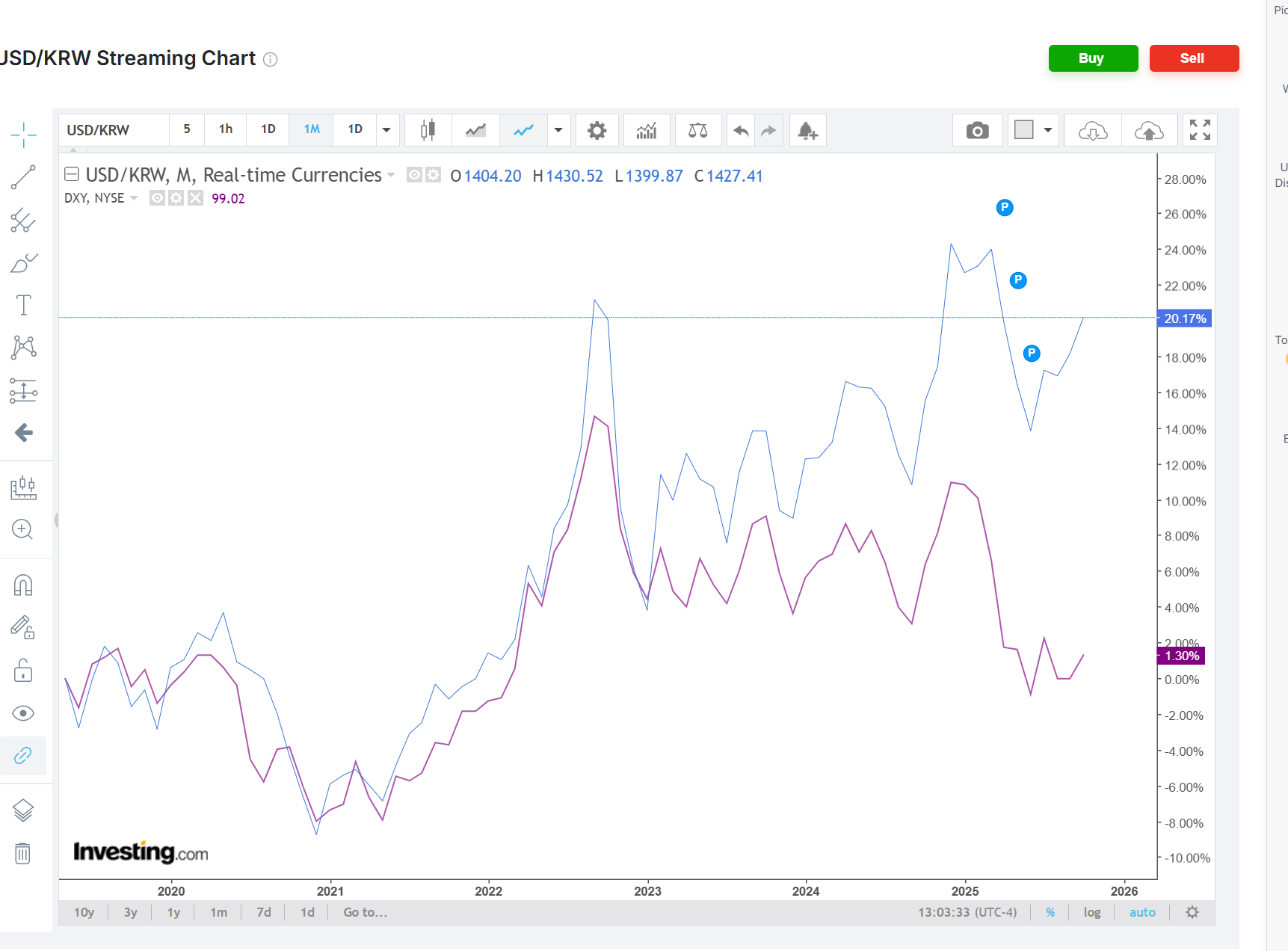Switch to the 1h interval
This screenshot has width=1288, height=951.
click(225, 129)
